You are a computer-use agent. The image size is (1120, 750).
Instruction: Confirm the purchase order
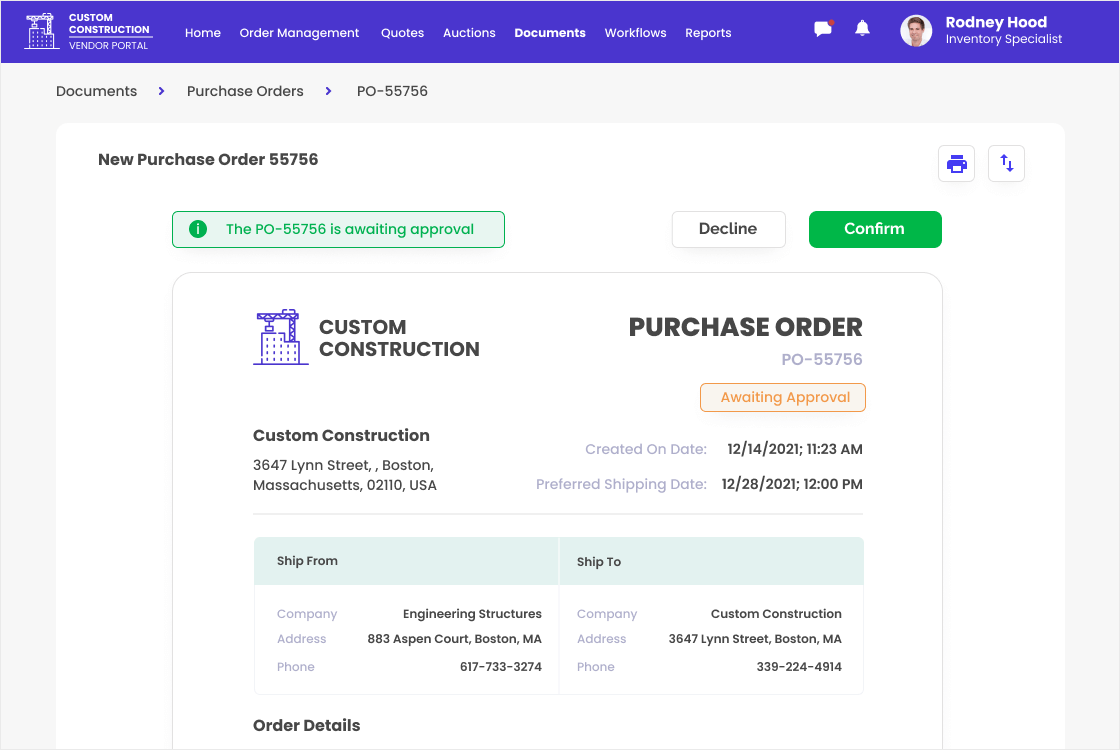[x=874, y=229]
